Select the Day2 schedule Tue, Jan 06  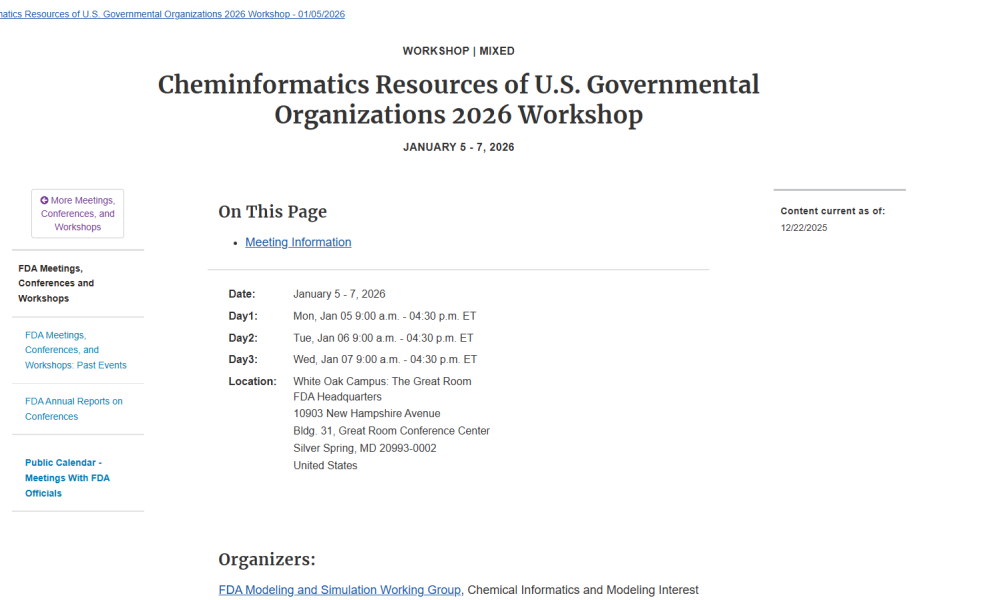383,338
